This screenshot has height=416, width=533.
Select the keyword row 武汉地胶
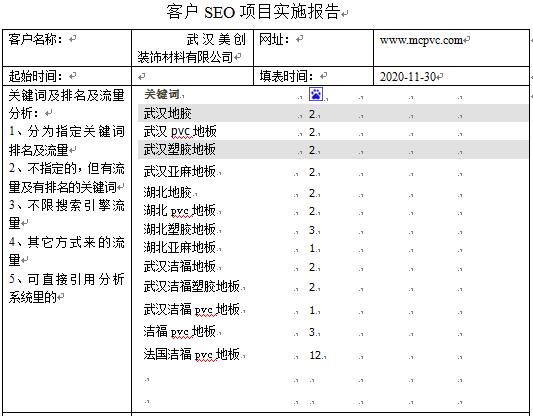(x=332, y=113)
